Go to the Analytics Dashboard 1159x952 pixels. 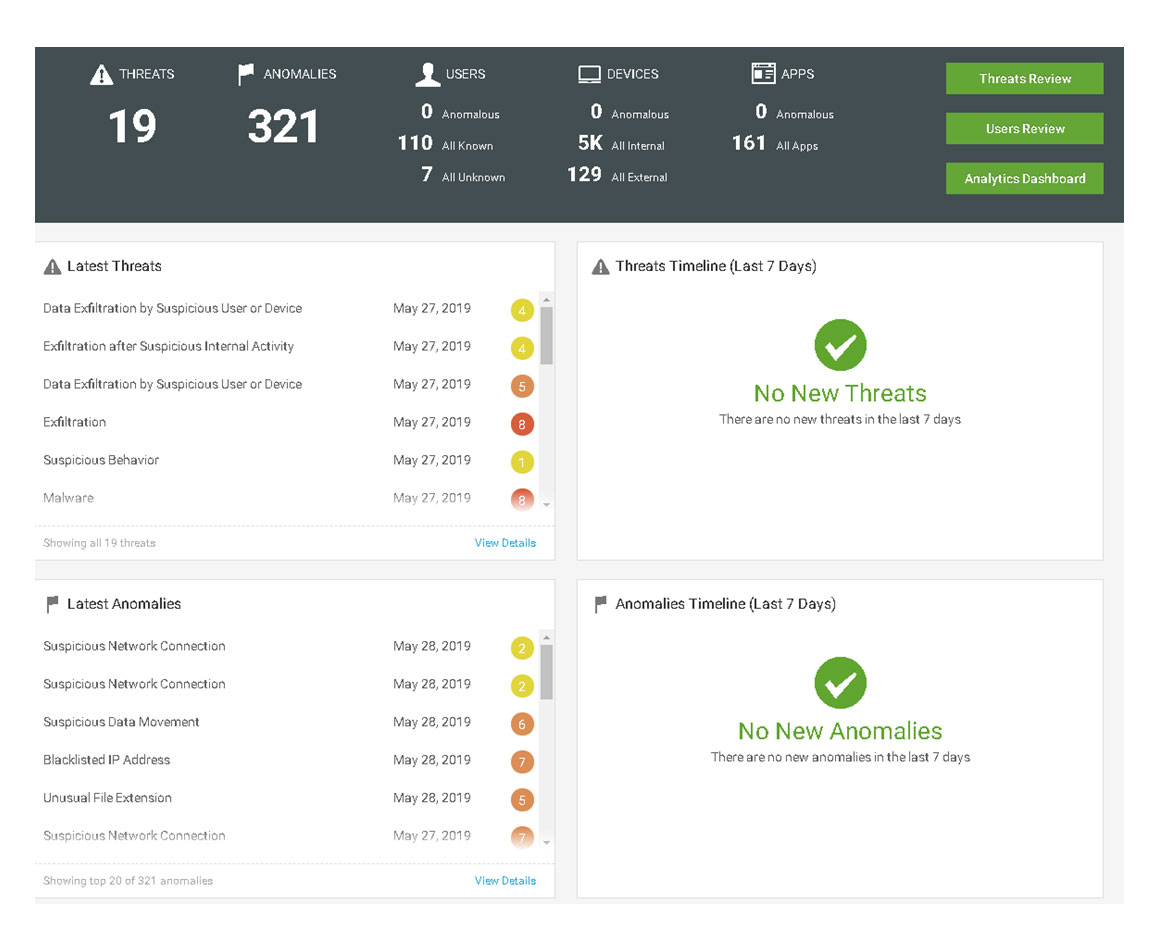pos(1024,179)
